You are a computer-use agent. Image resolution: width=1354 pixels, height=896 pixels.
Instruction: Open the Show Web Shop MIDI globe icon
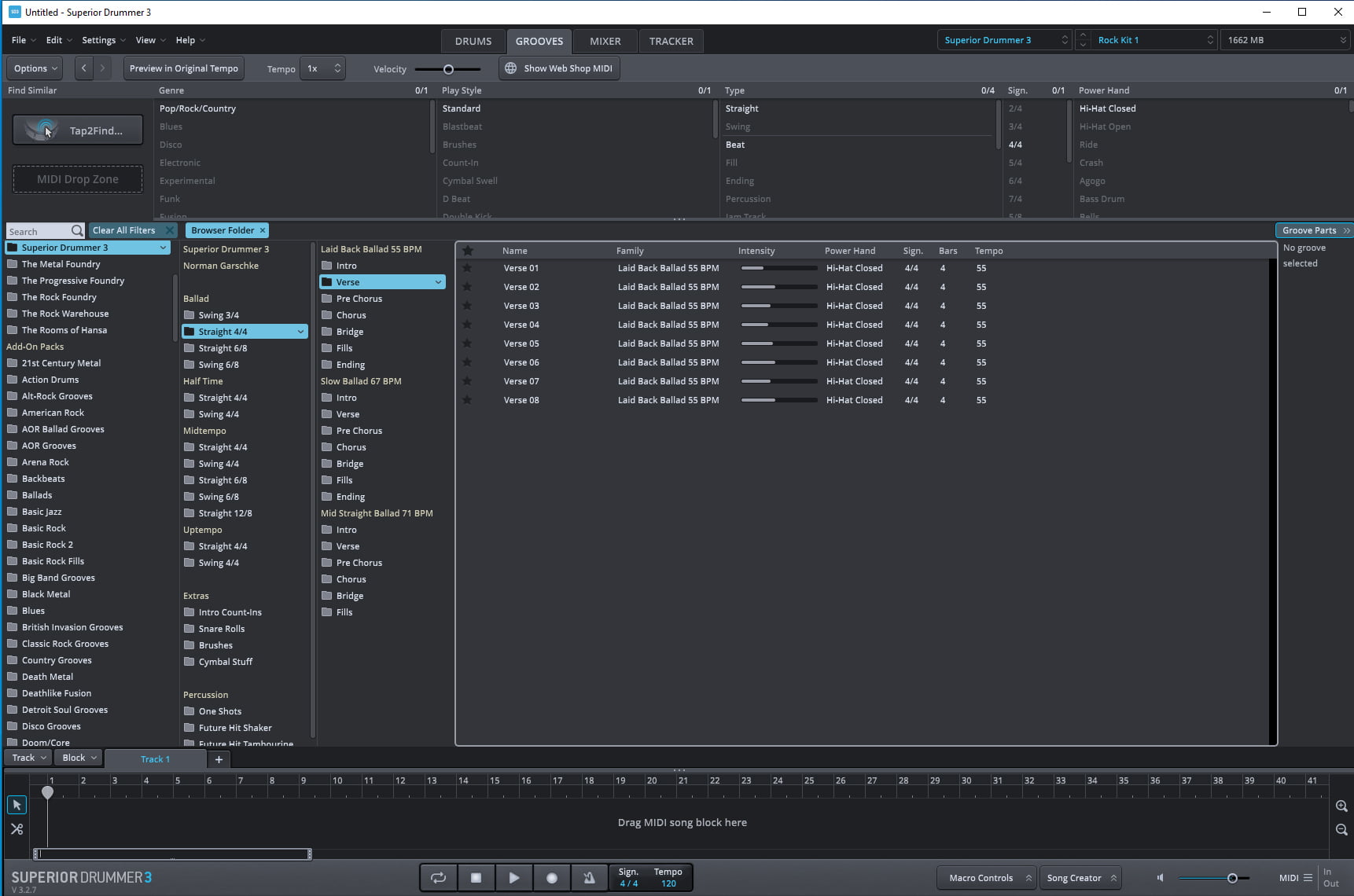click(x=510, y=68)
